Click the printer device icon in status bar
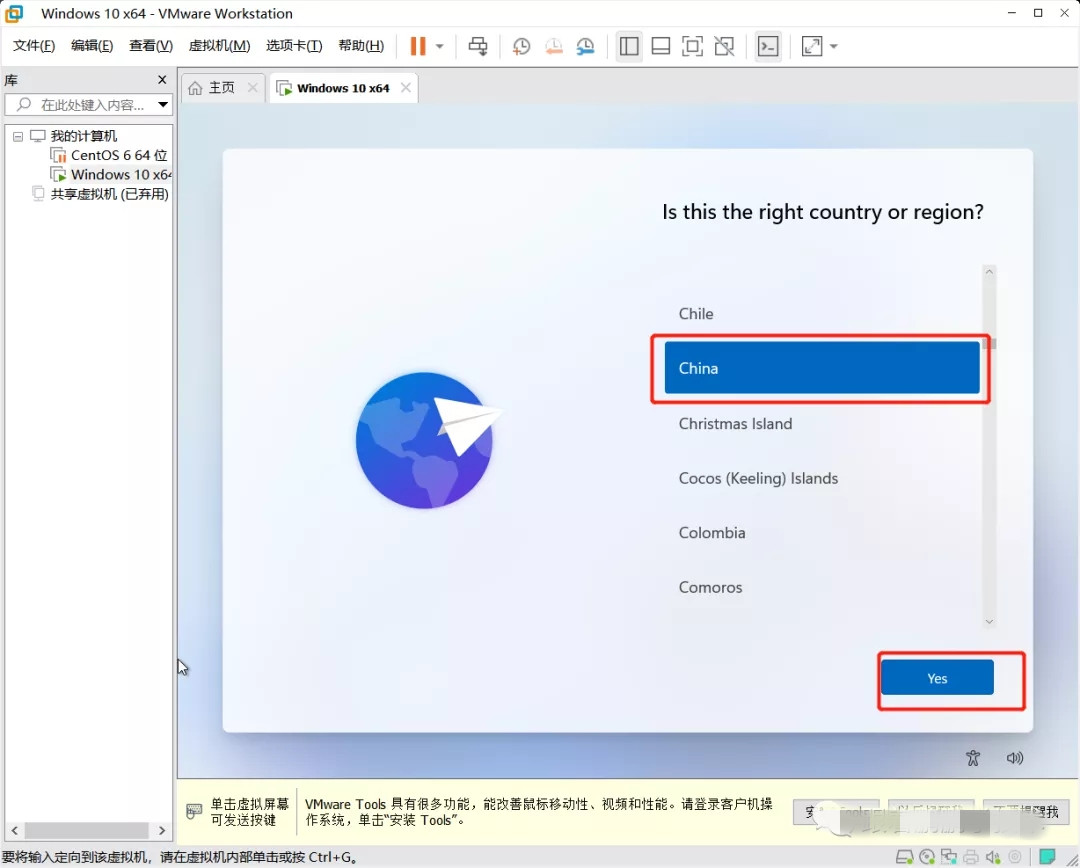This screenshot has width=1080, height=868. 970,857
